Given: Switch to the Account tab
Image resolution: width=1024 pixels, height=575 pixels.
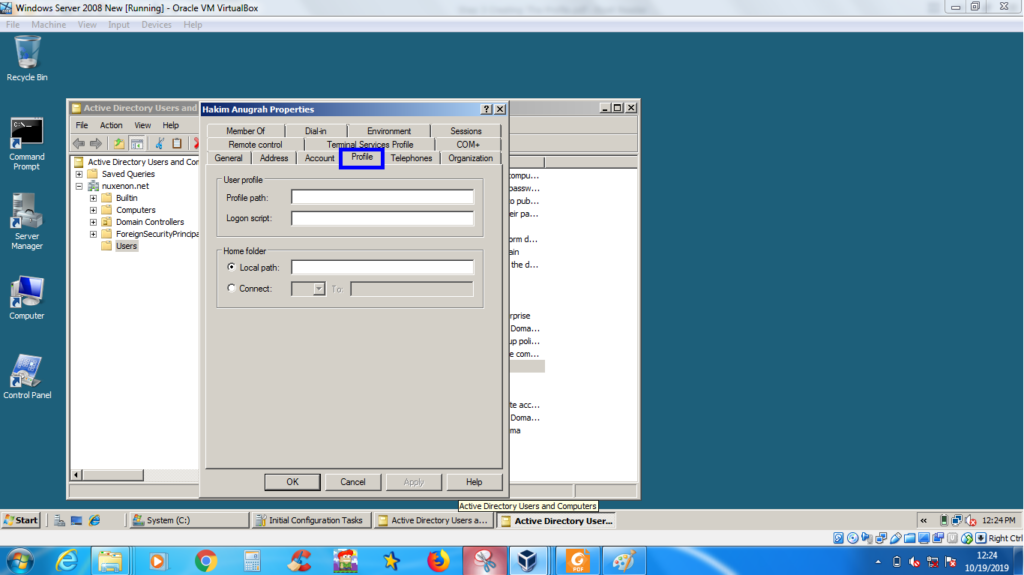Looking at the screenshot, I should [x=319, y=158].
